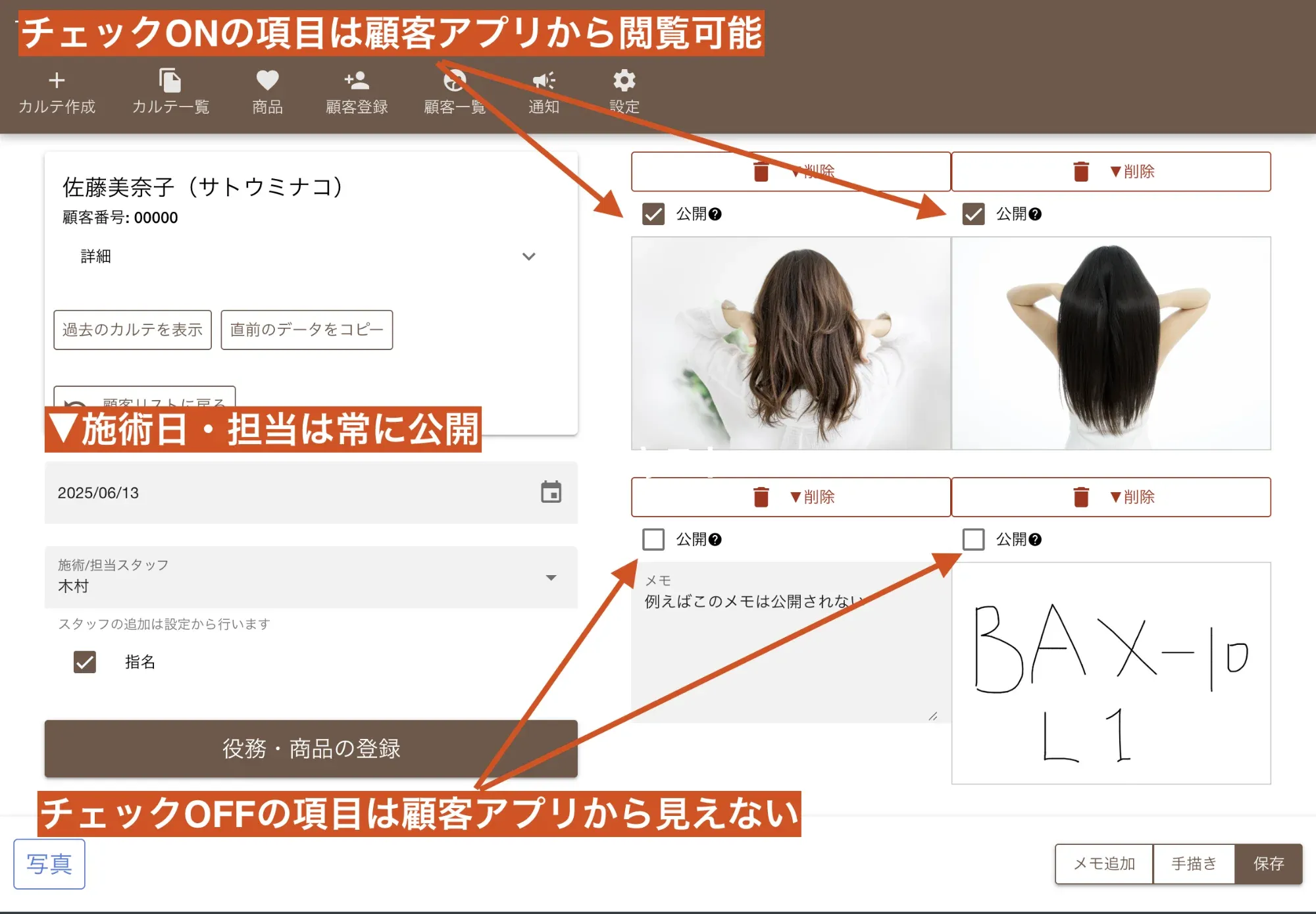The width and height of the screenshot is (1316, 914).
Task: Select the 手描き option at bottom right
Action: coord(1194,864)
